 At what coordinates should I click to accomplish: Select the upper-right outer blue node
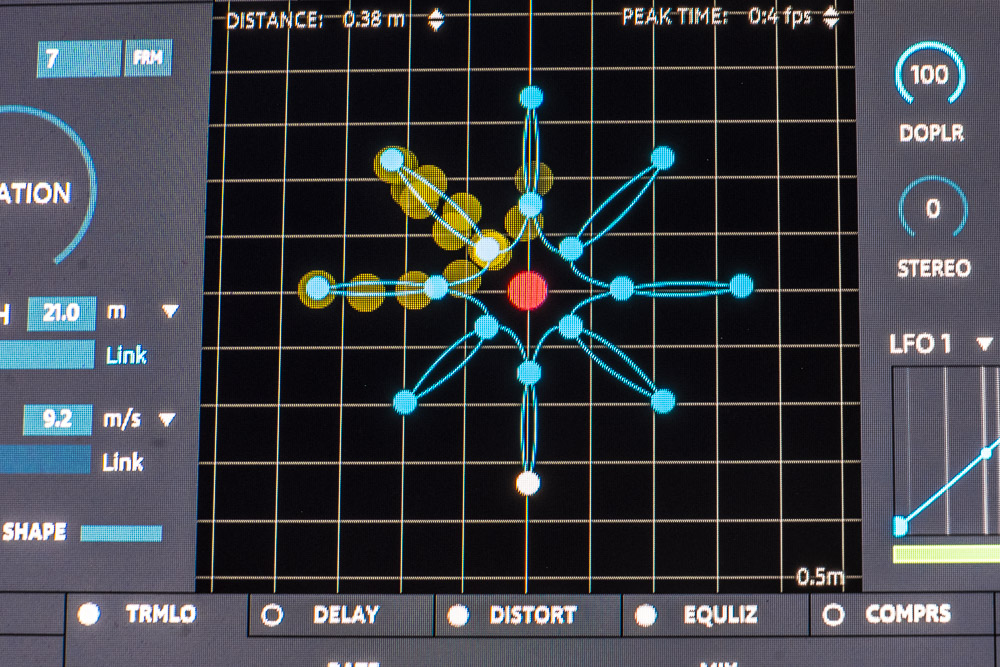[x=663, y=158]
